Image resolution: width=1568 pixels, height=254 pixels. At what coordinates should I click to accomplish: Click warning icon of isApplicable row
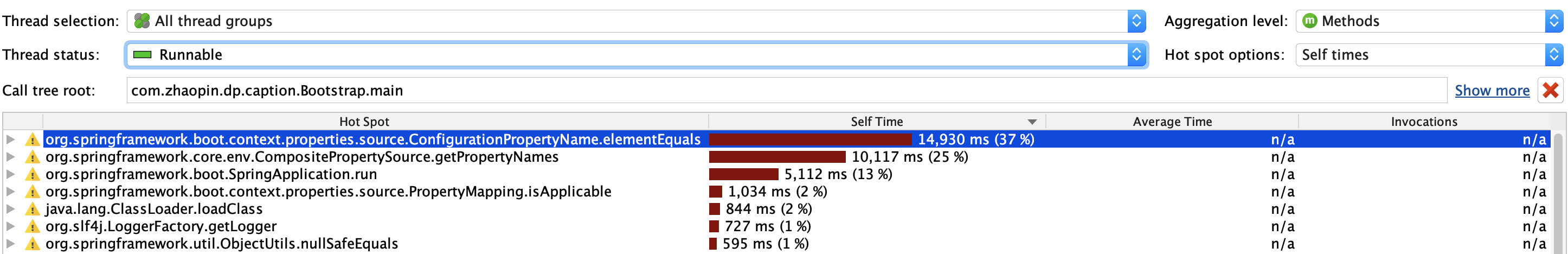pos(33,192)
